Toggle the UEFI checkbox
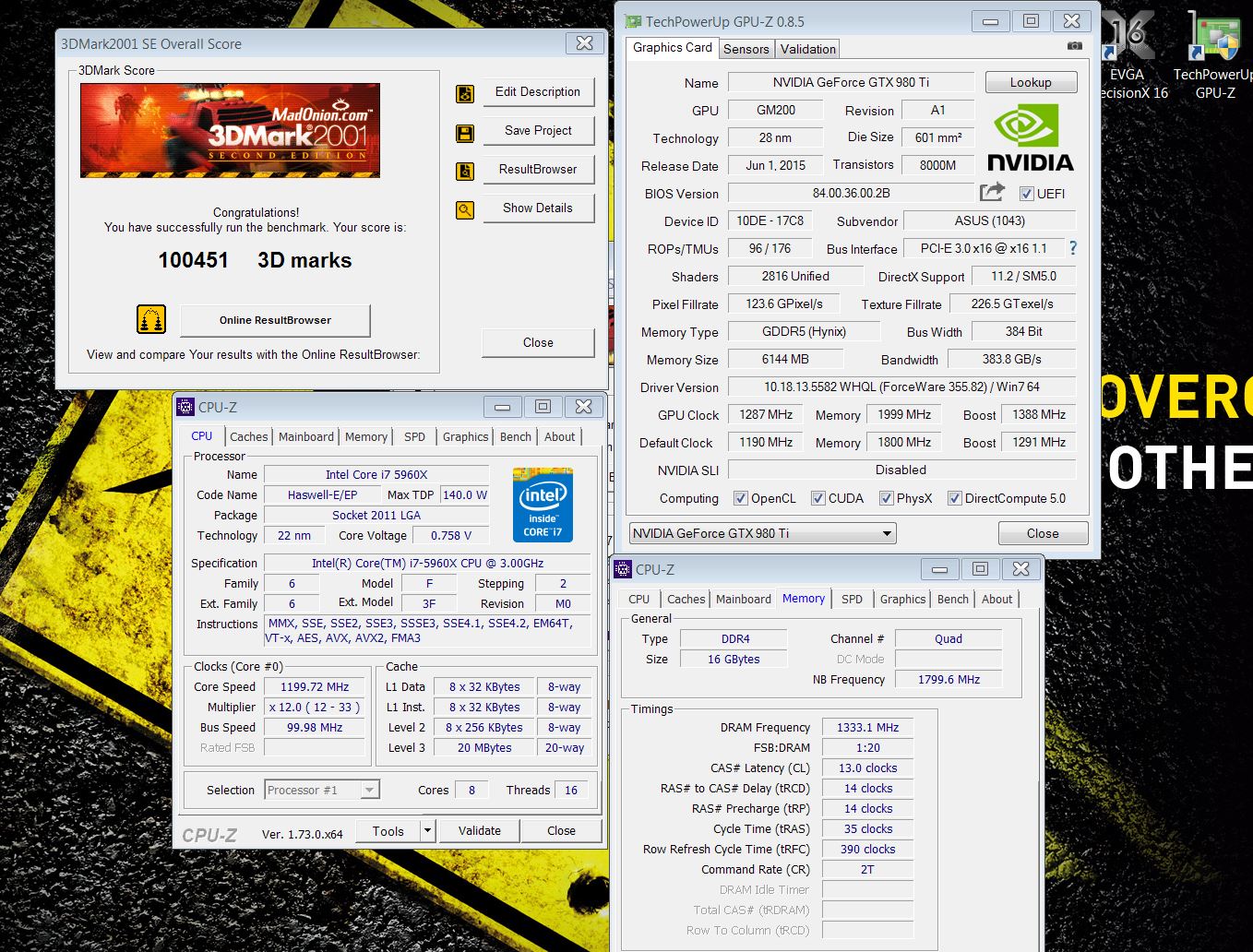 click(x=1026, y=194)
